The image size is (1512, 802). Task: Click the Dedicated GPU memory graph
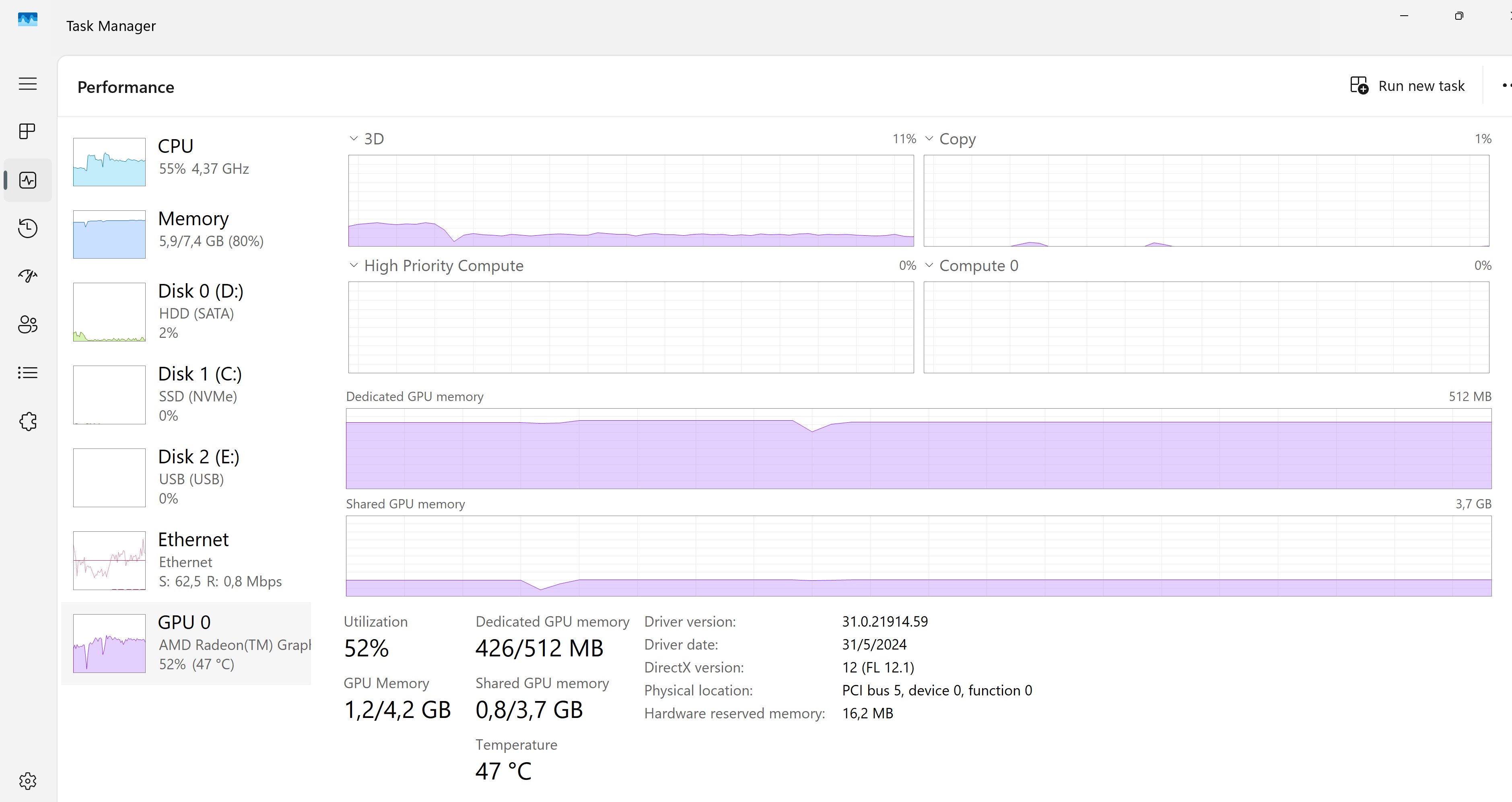point(918,449)
